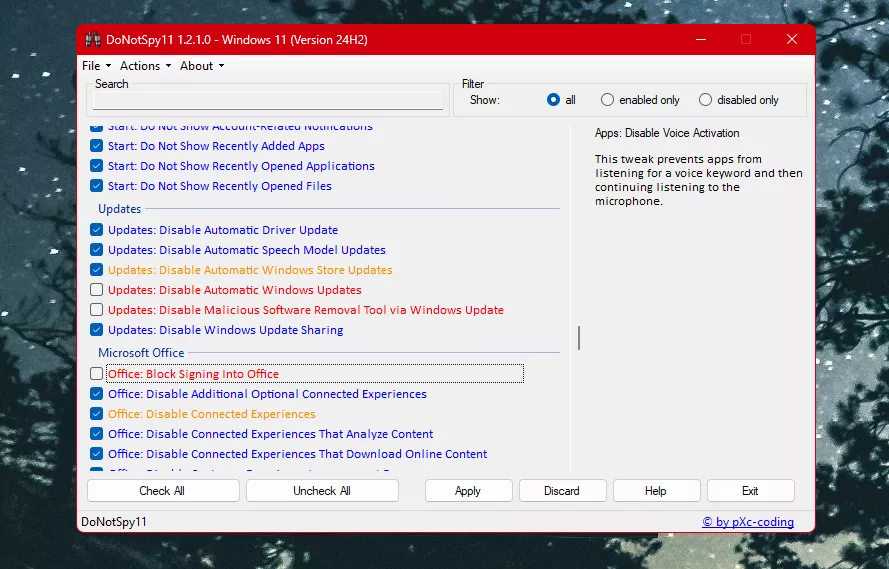Select the 'disabled only' filter option
Viewport: 889px width, 569px height.
(705, 100)
